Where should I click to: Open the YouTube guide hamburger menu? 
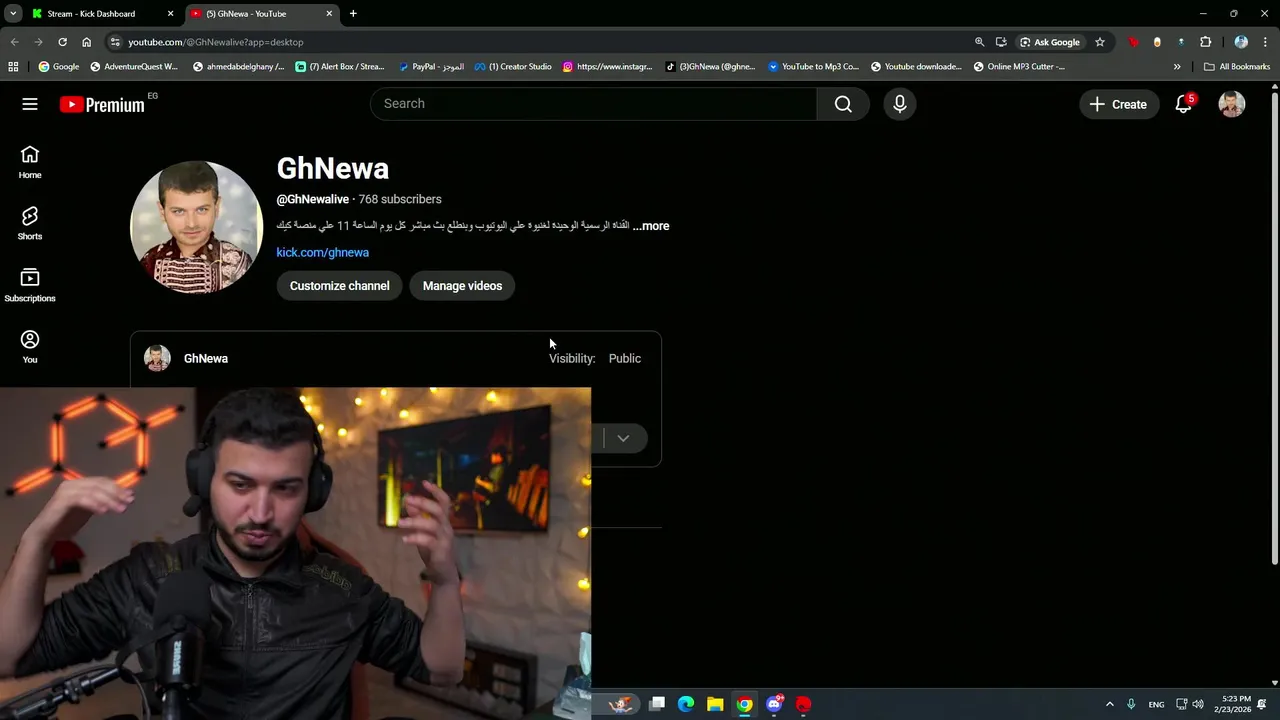click(30, 104)
